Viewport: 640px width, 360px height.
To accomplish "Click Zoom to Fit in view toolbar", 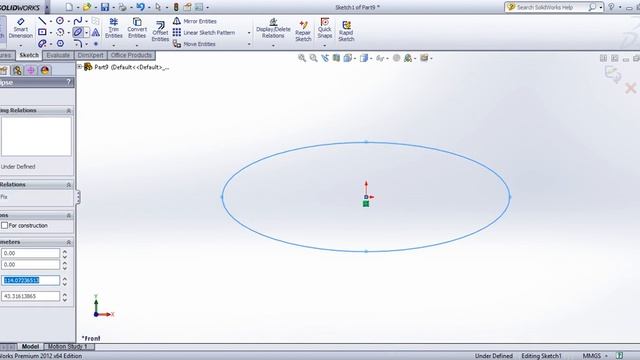I will 302,58.
